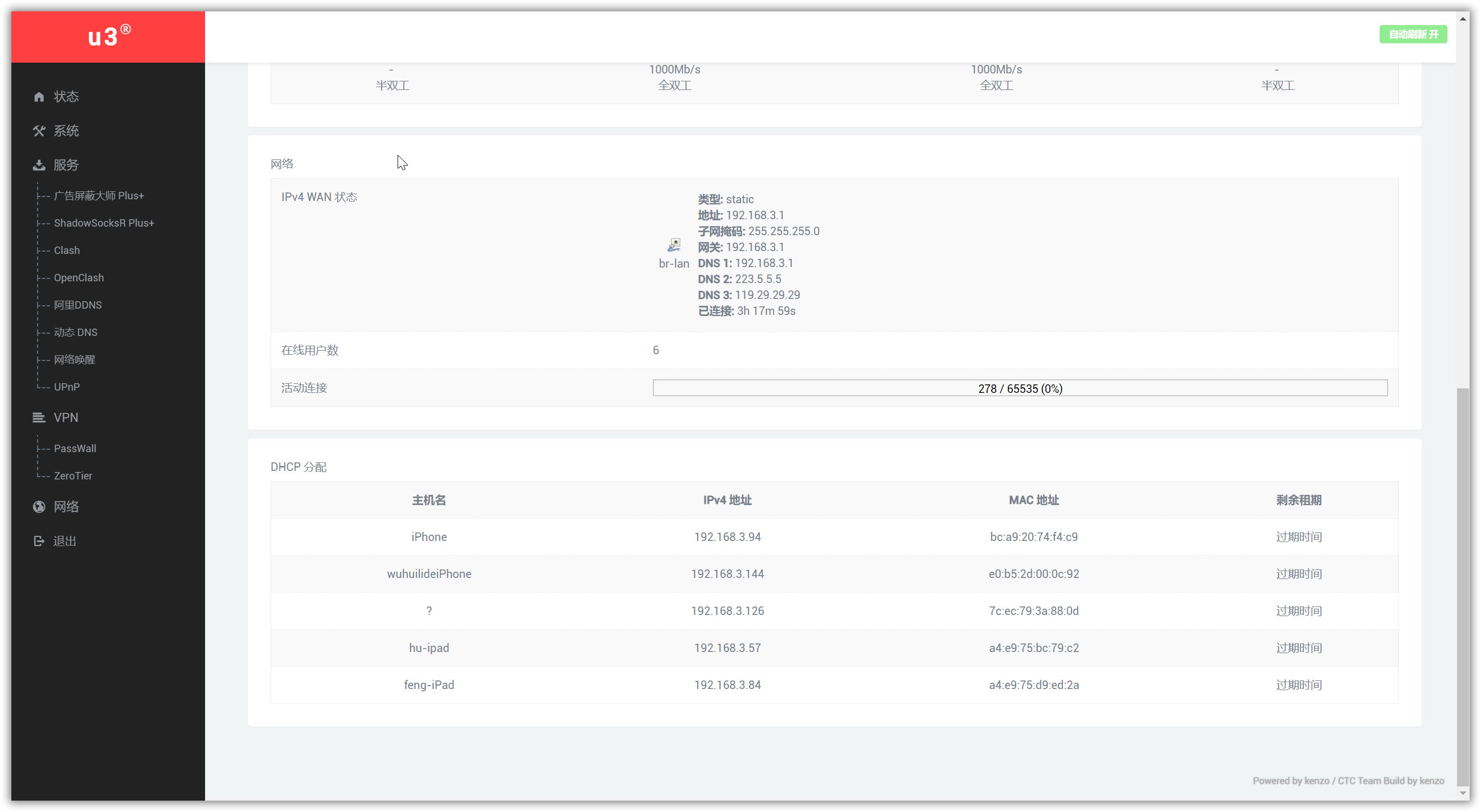The image size is (1481, 812).
Task: Expand the 系统 menu section
Action: point(66,131)
